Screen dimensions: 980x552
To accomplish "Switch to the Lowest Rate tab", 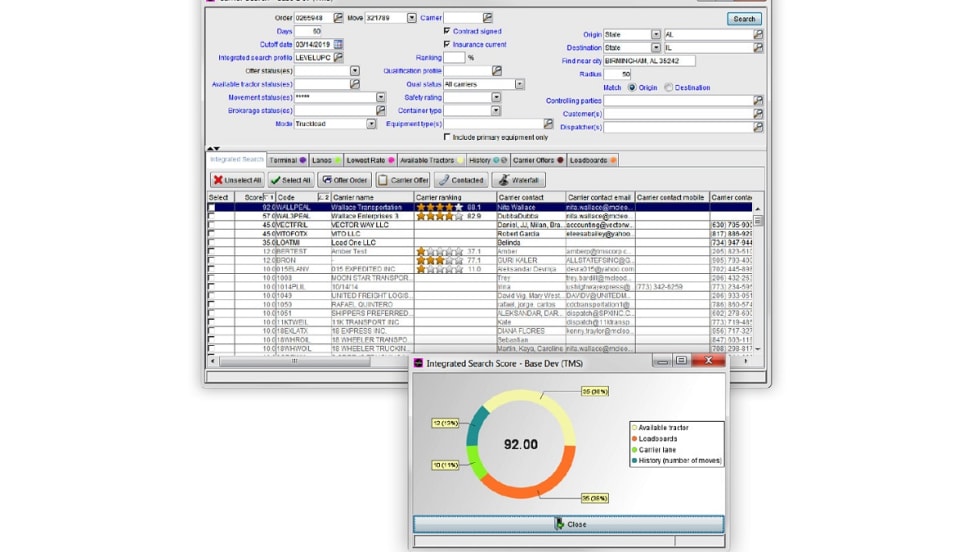I will 368,160.
